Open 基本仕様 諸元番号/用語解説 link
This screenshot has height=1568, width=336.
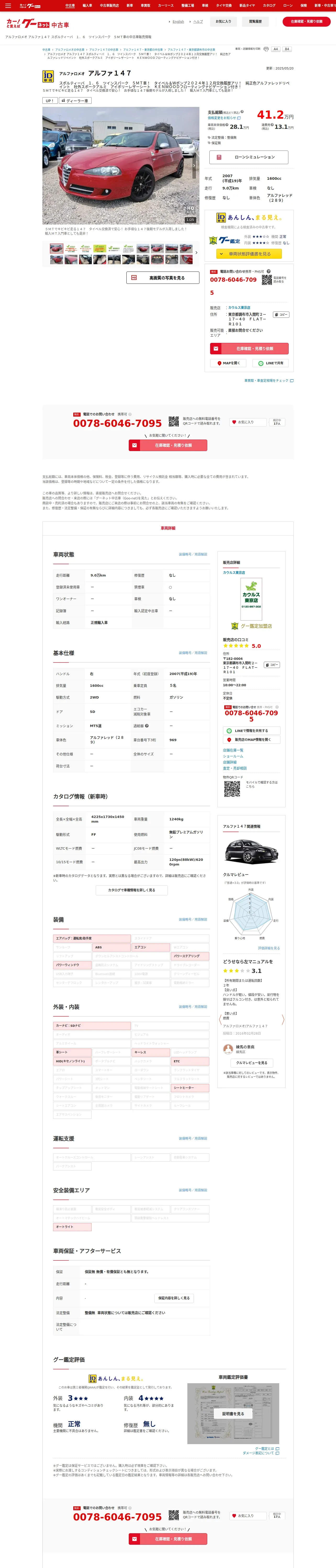[x=193, y=653]
